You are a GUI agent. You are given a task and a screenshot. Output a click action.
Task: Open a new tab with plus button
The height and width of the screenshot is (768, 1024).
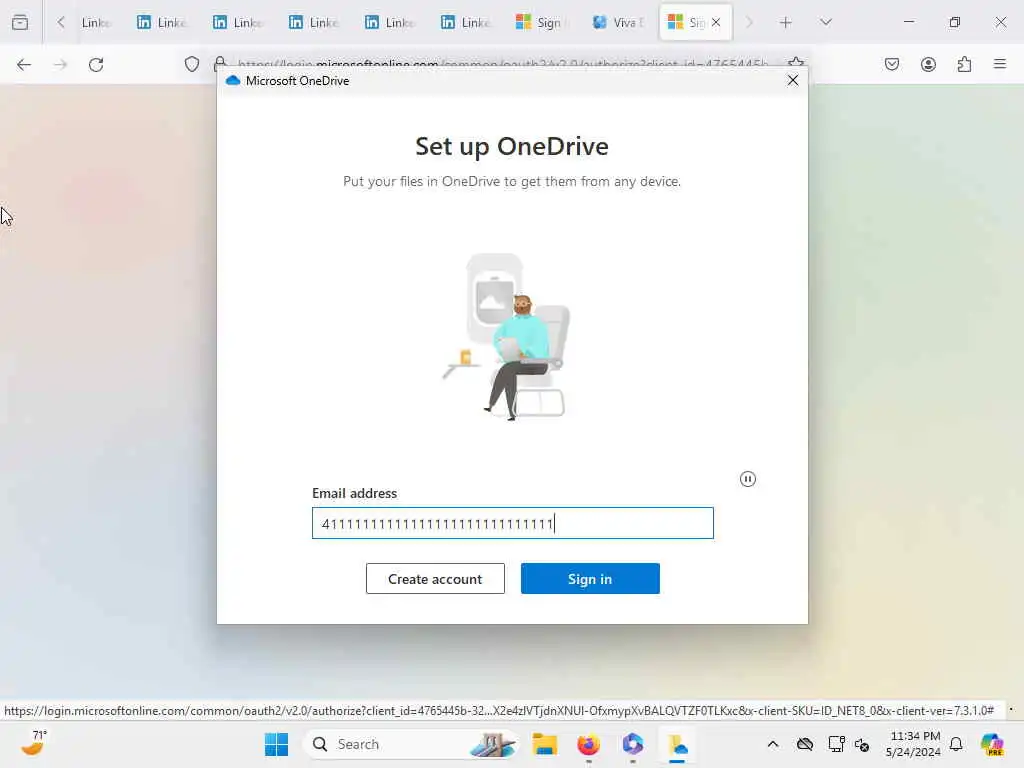click(x=786, y=22)
